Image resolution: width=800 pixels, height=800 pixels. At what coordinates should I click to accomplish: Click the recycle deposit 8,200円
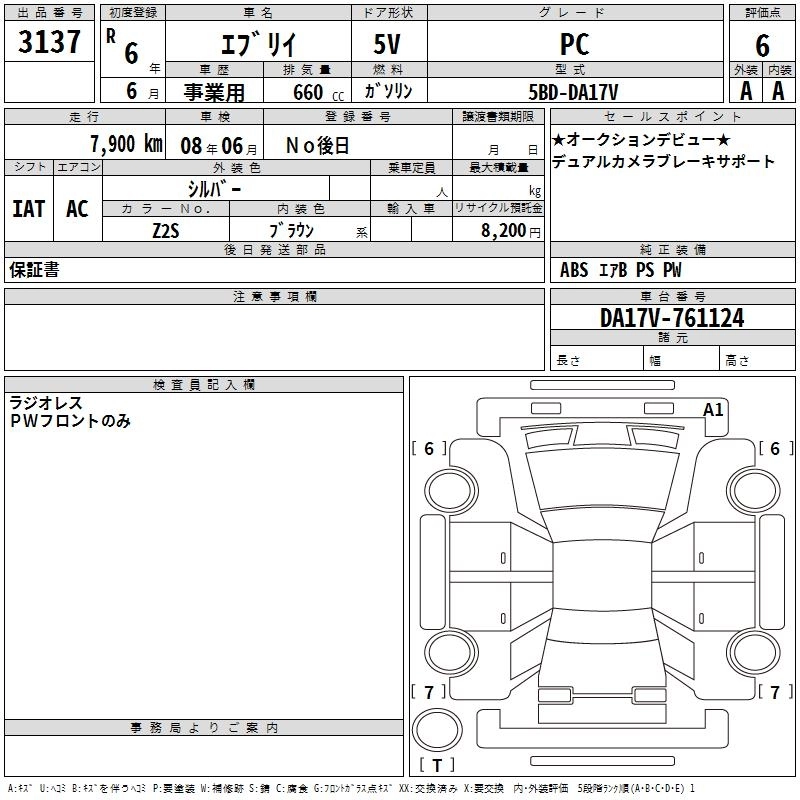pyautogui.click(x=511, y=231)
